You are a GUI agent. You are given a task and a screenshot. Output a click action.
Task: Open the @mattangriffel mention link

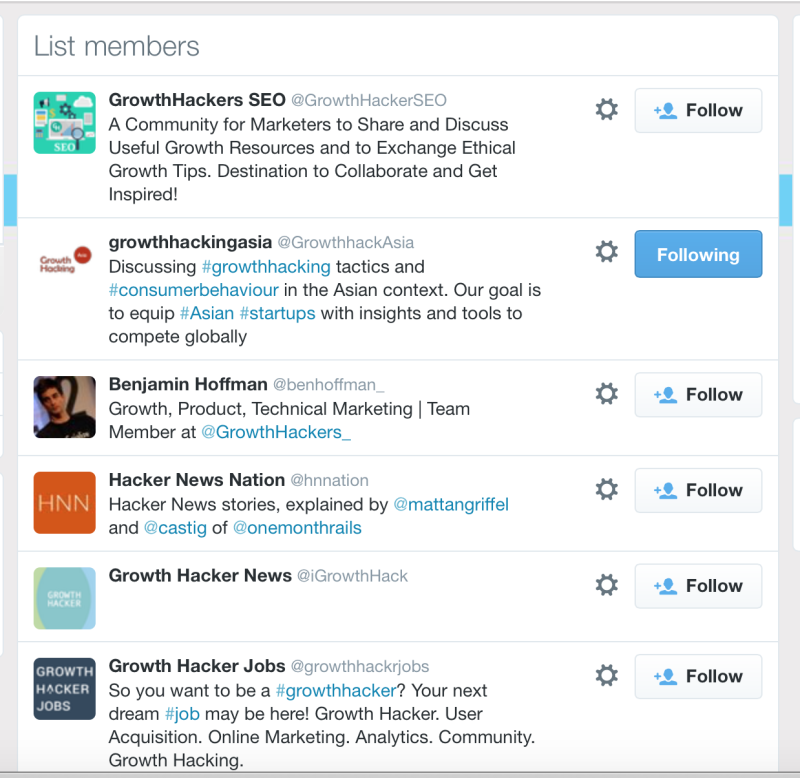(451, 505)
